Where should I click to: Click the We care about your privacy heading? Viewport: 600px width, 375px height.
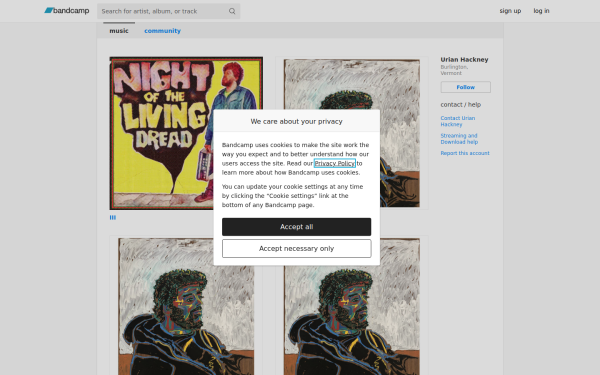(297, 121)
